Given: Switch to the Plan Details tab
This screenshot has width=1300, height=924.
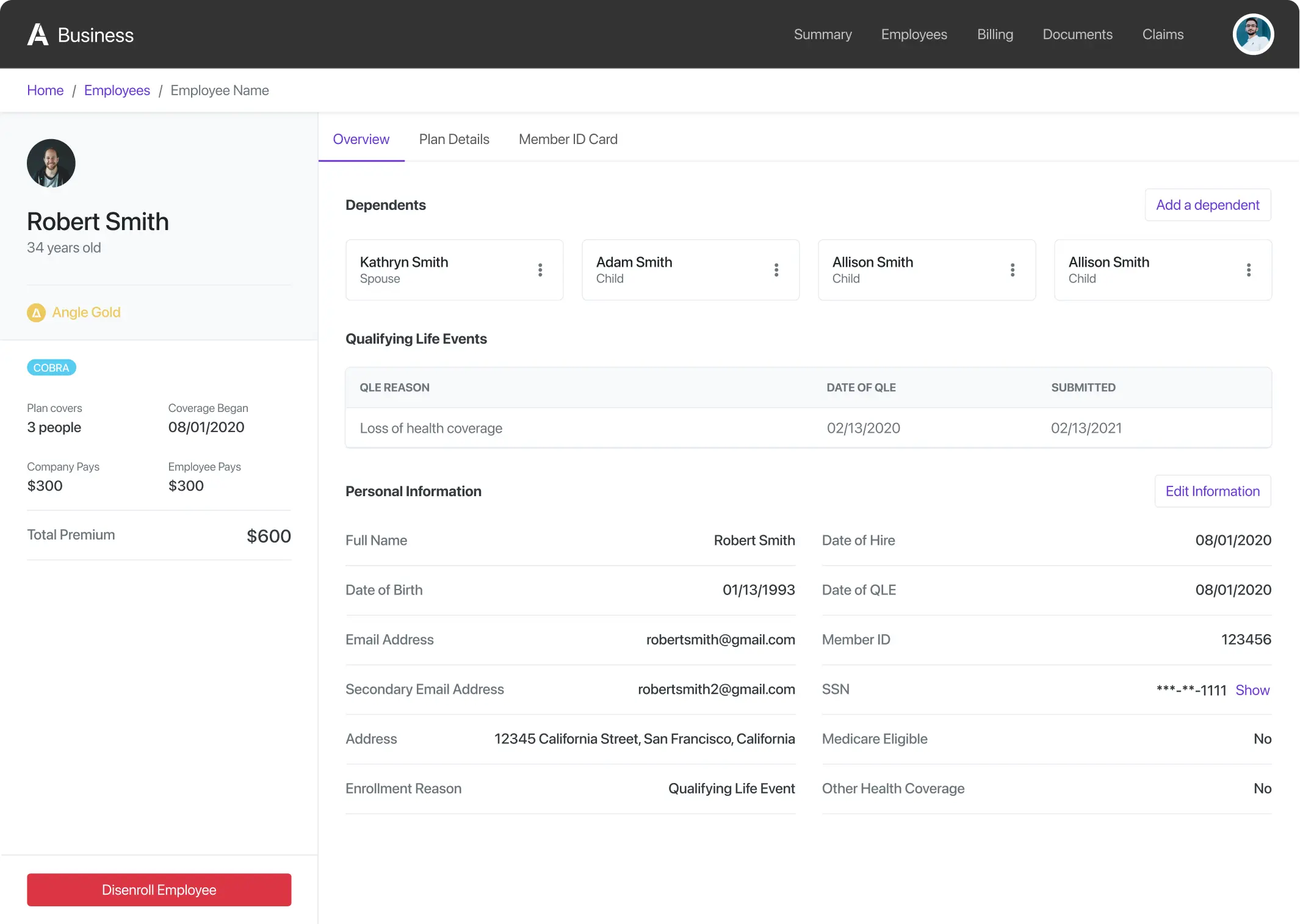Looking at the screenshot, I should (454, 139).
